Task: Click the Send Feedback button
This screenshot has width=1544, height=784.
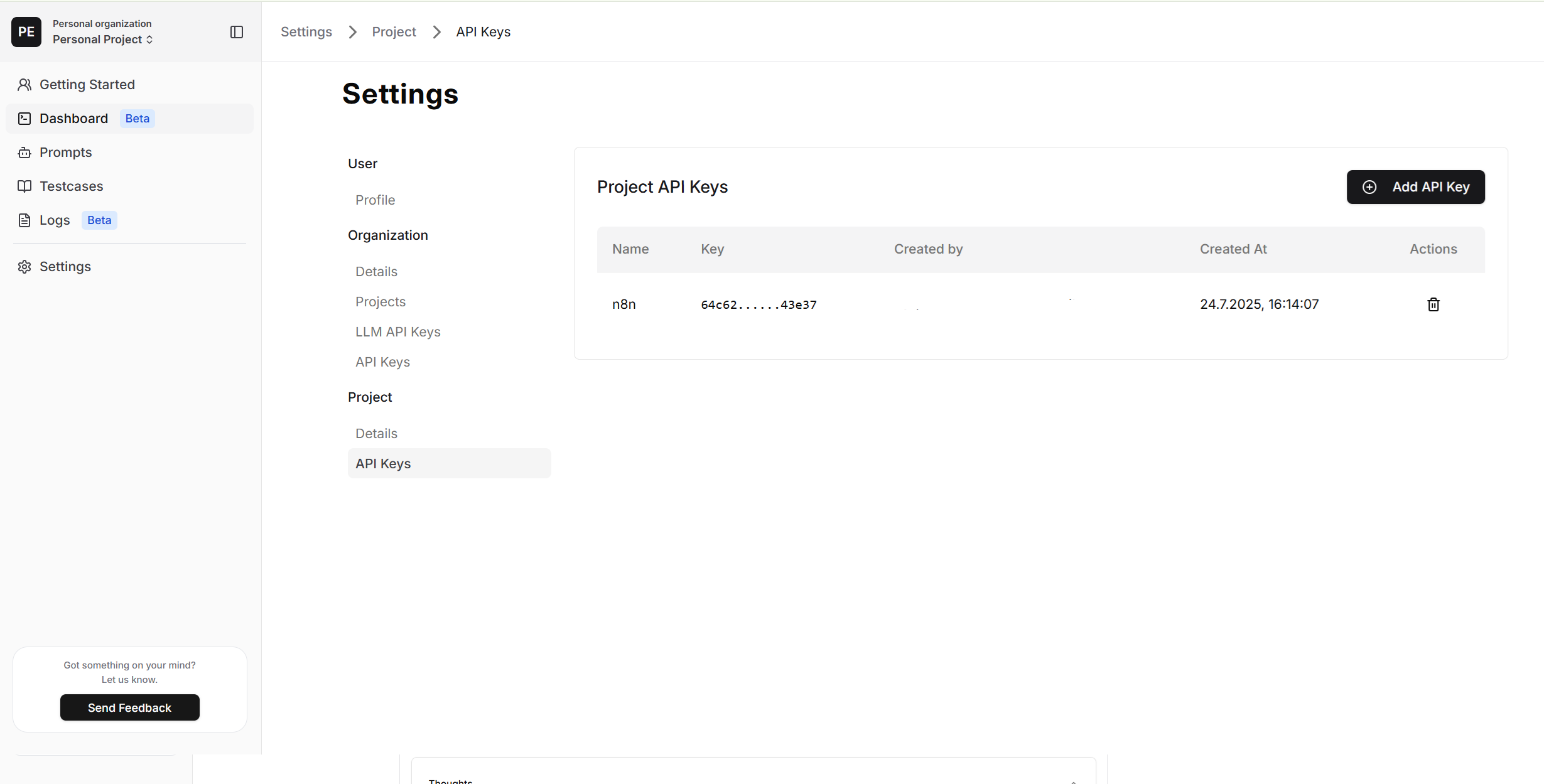Action: point(130,707)
